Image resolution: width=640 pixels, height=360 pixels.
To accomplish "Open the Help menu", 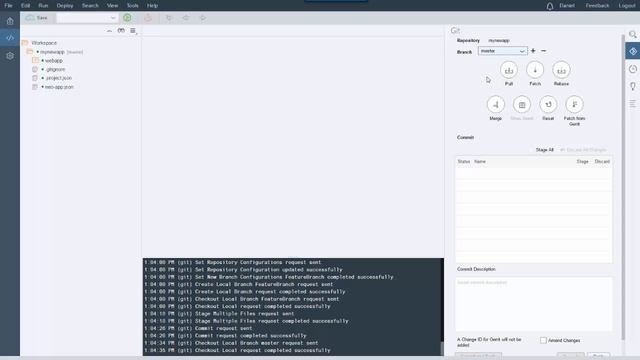I will (x=152, y=6).
